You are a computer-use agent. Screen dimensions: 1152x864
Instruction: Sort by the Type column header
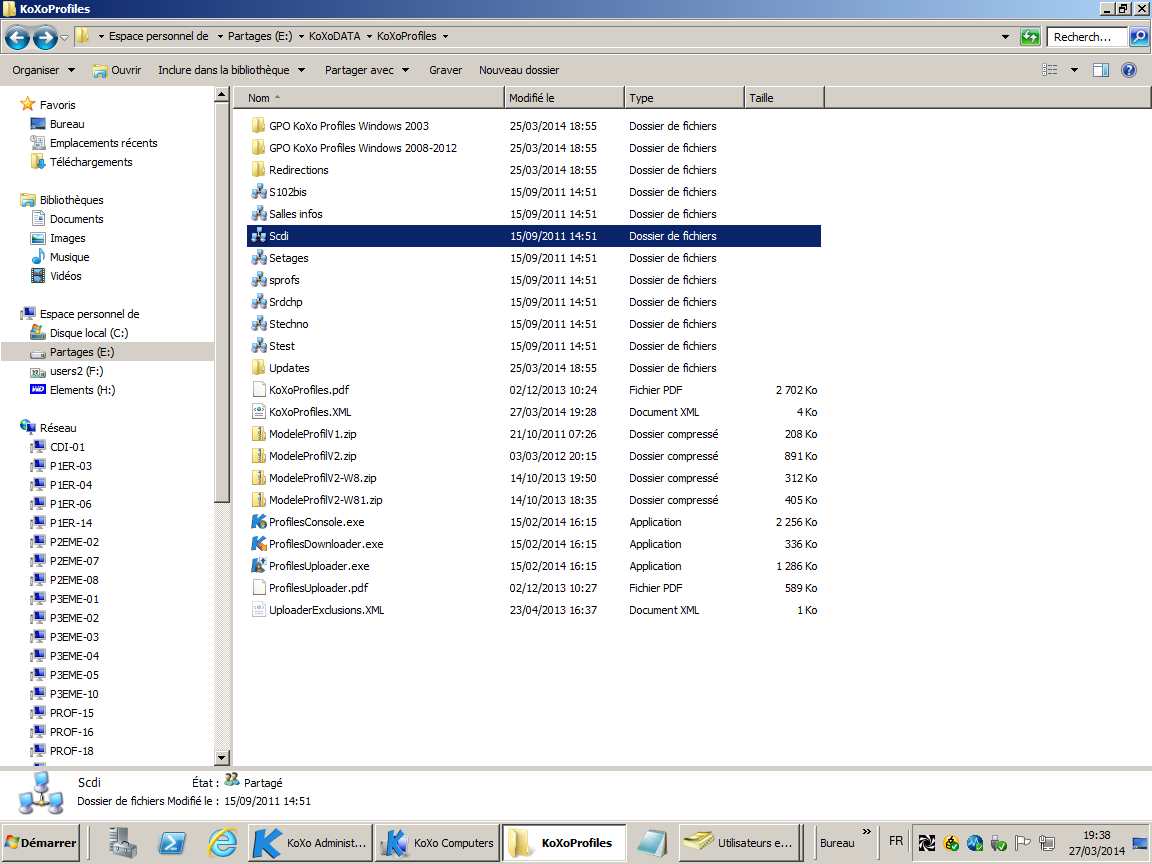point(685,98)
